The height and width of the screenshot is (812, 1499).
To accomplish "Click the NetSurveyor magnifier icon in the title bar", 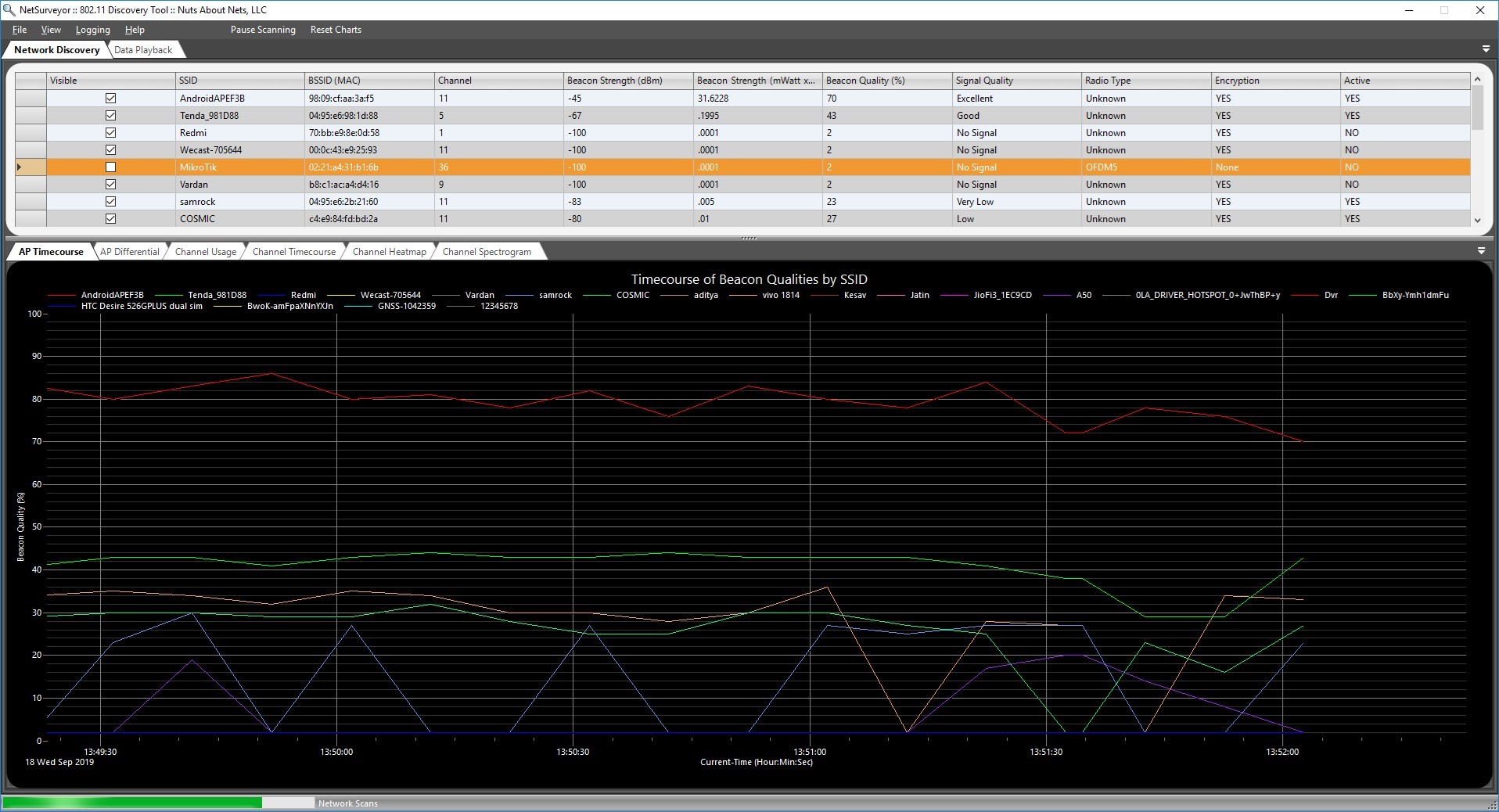I will 9,10.
